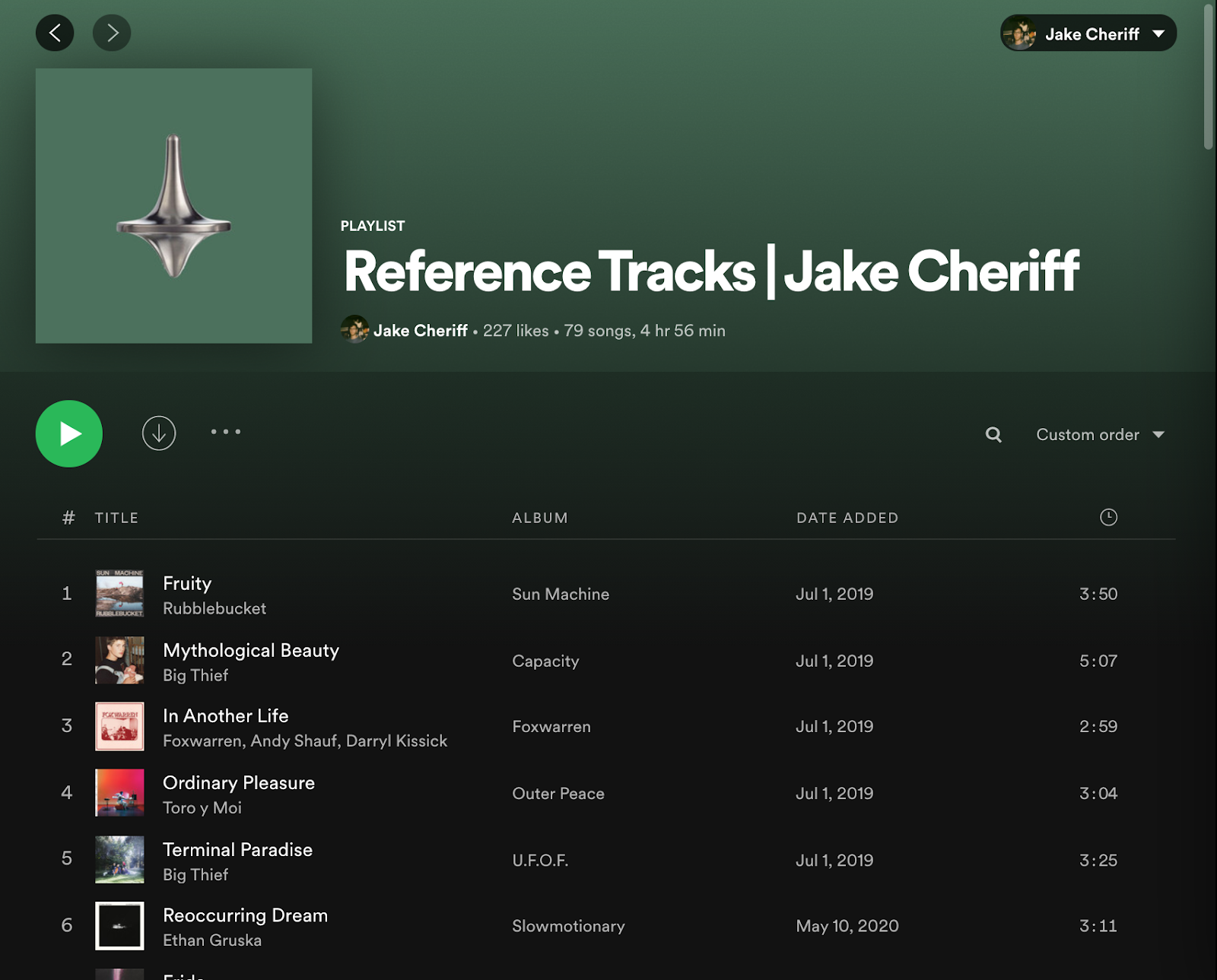This screenshot has height=980, width=1217.
Task: Open the Jake Cheriff account menu
Action: click(x=1088, y=33)
